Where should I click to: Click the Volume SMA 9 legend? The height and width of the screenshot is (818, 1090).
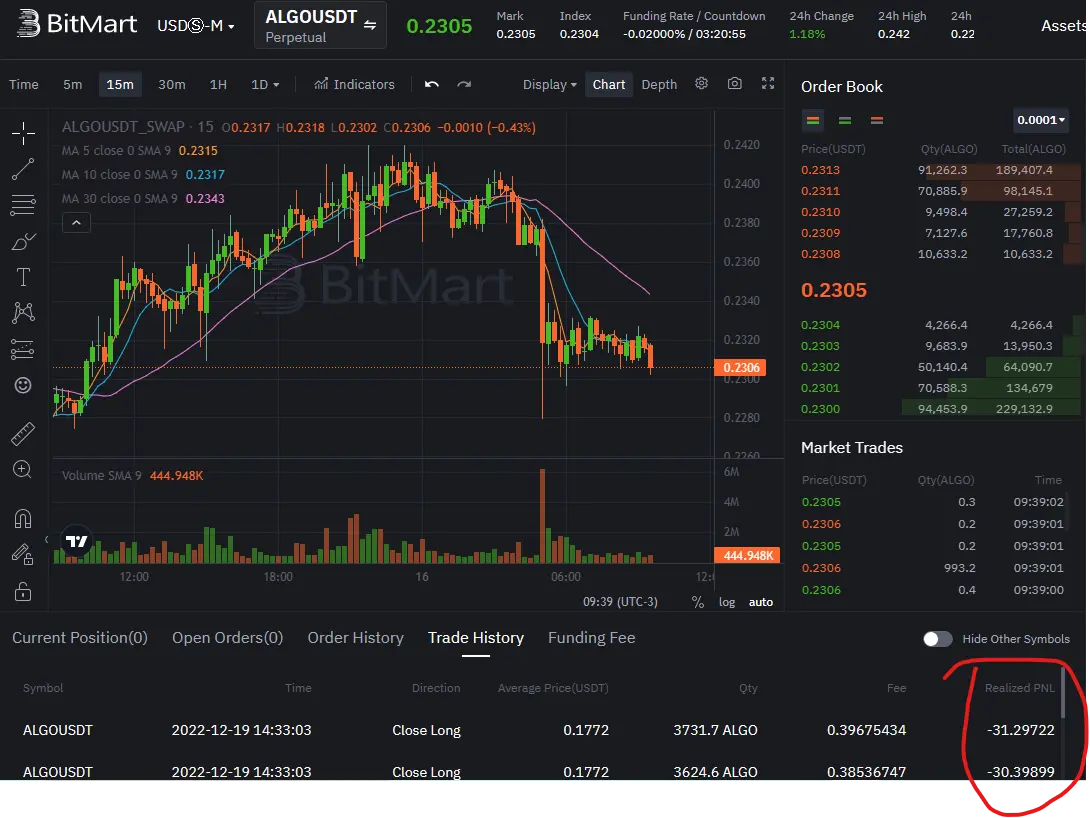pos(132,475)
